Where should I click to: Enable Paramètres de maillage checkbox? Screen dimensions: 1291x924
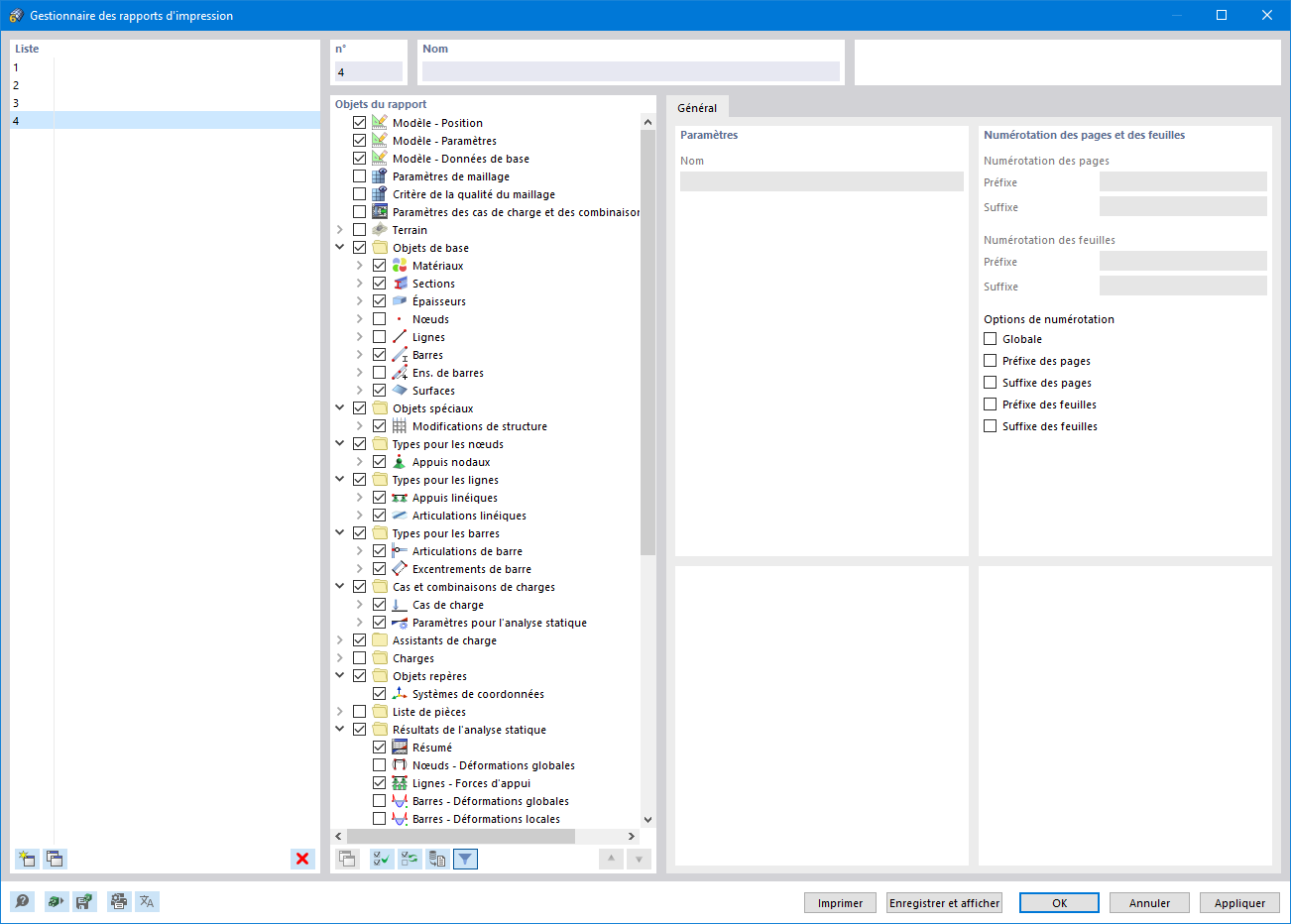[x=360, y=176]
